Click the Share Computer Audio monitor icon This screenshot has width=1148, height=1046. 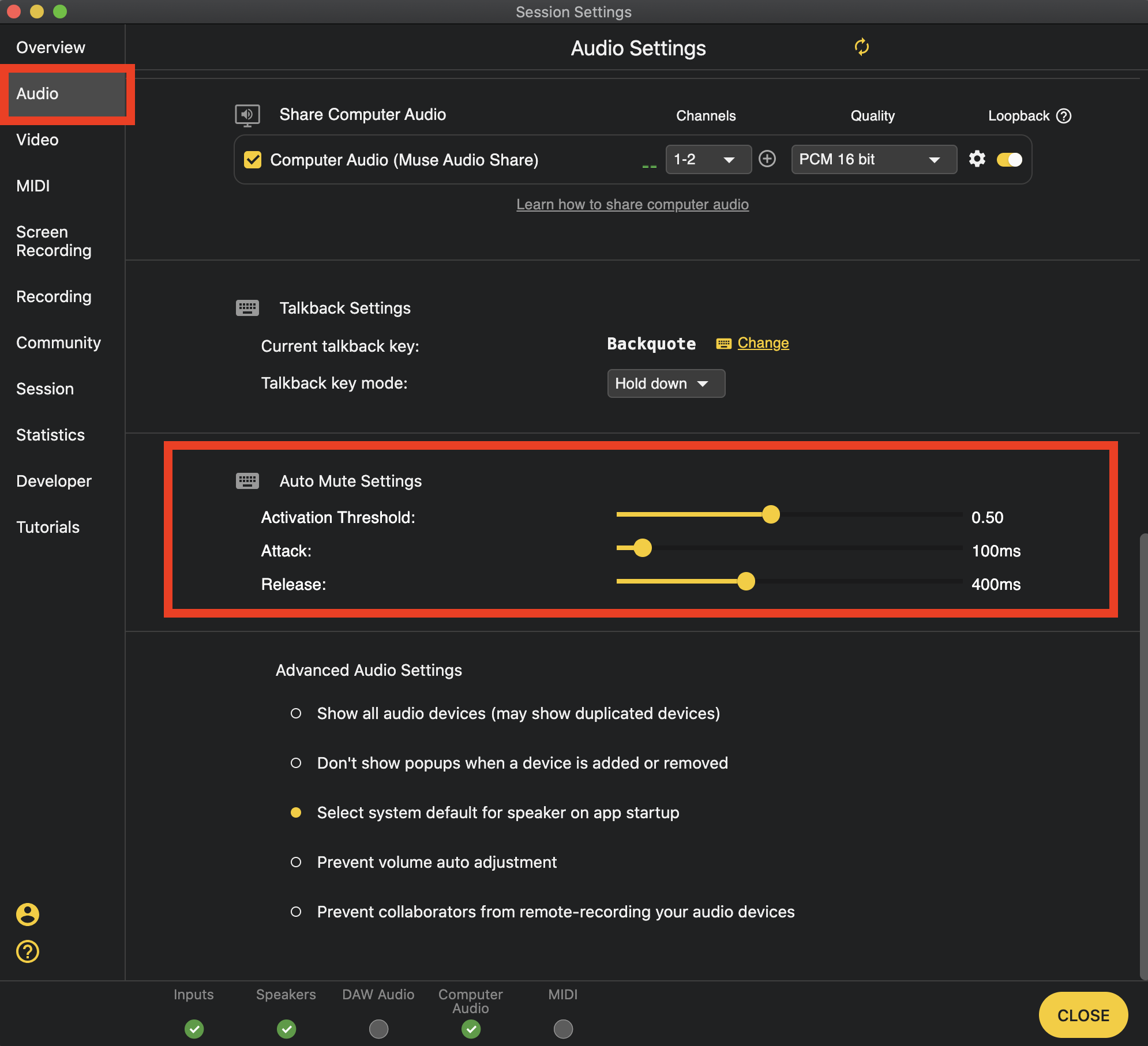pos(247,115)
